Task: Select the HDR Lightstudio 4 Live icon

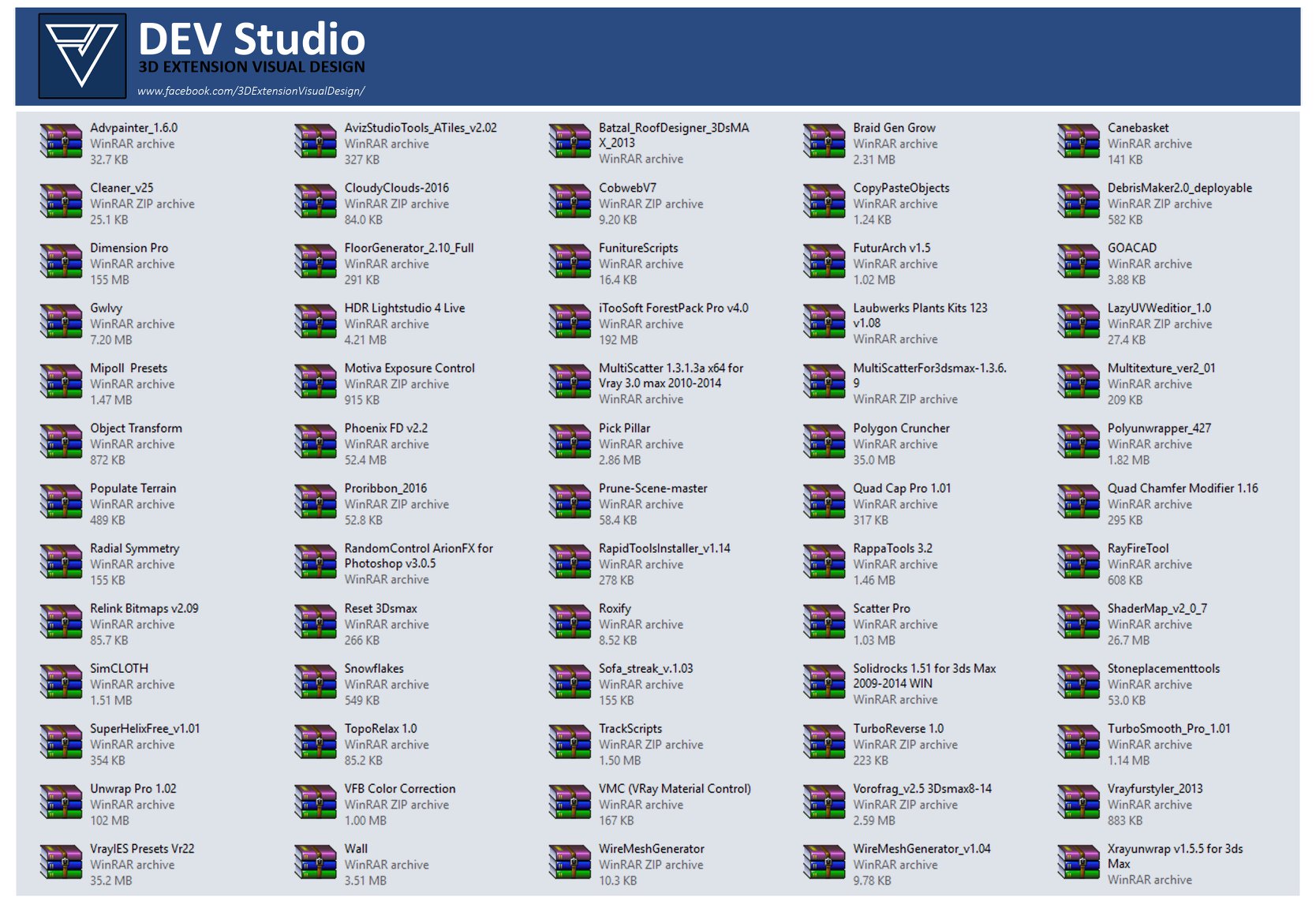Action: pyautogui.click(x=315, y=322)
